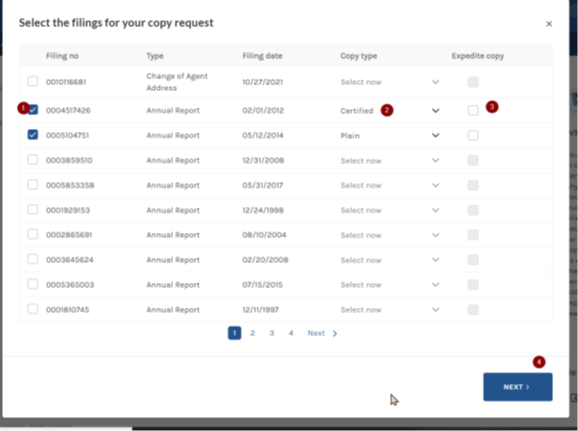Click red annotation marker number 2
This screenshot has height=431, width=578.
coord(387,110)
